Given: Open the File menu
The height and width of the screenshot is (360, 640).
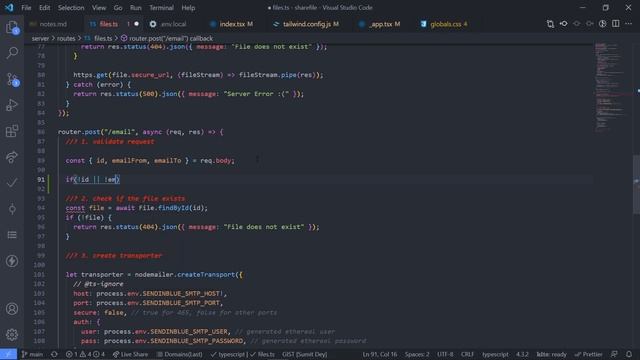Looking at the screenshot, I should pyautogui.click(x=26, y=8).
